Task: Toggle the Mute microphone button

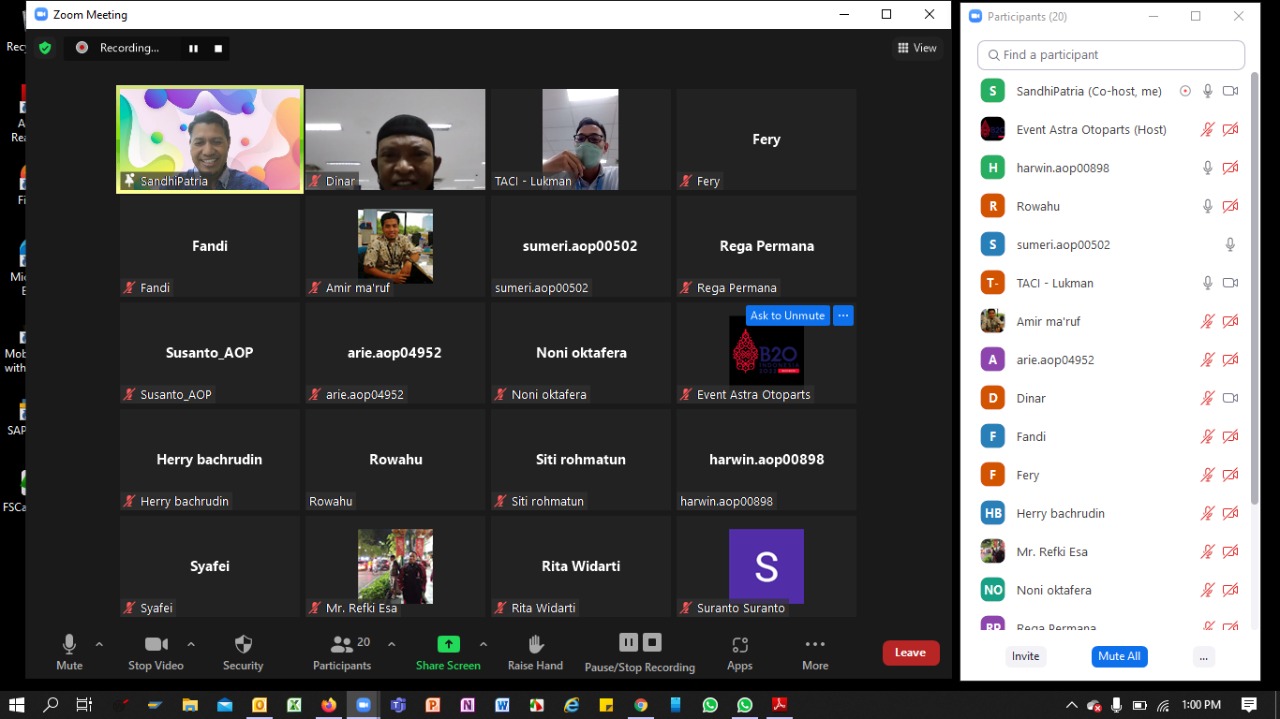Action: [x=69, y=644]
